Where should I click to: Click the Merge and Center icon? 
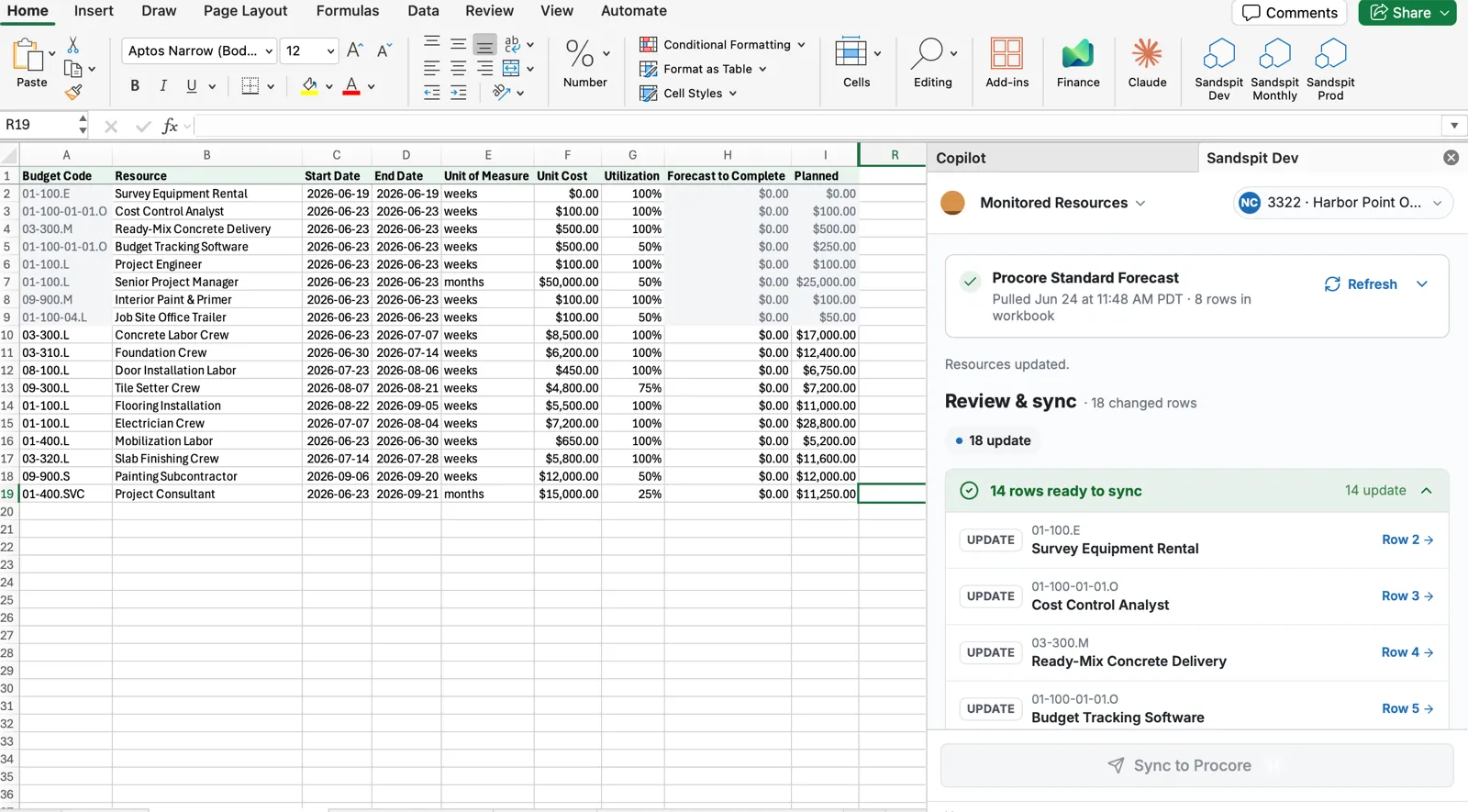[511, 68]
